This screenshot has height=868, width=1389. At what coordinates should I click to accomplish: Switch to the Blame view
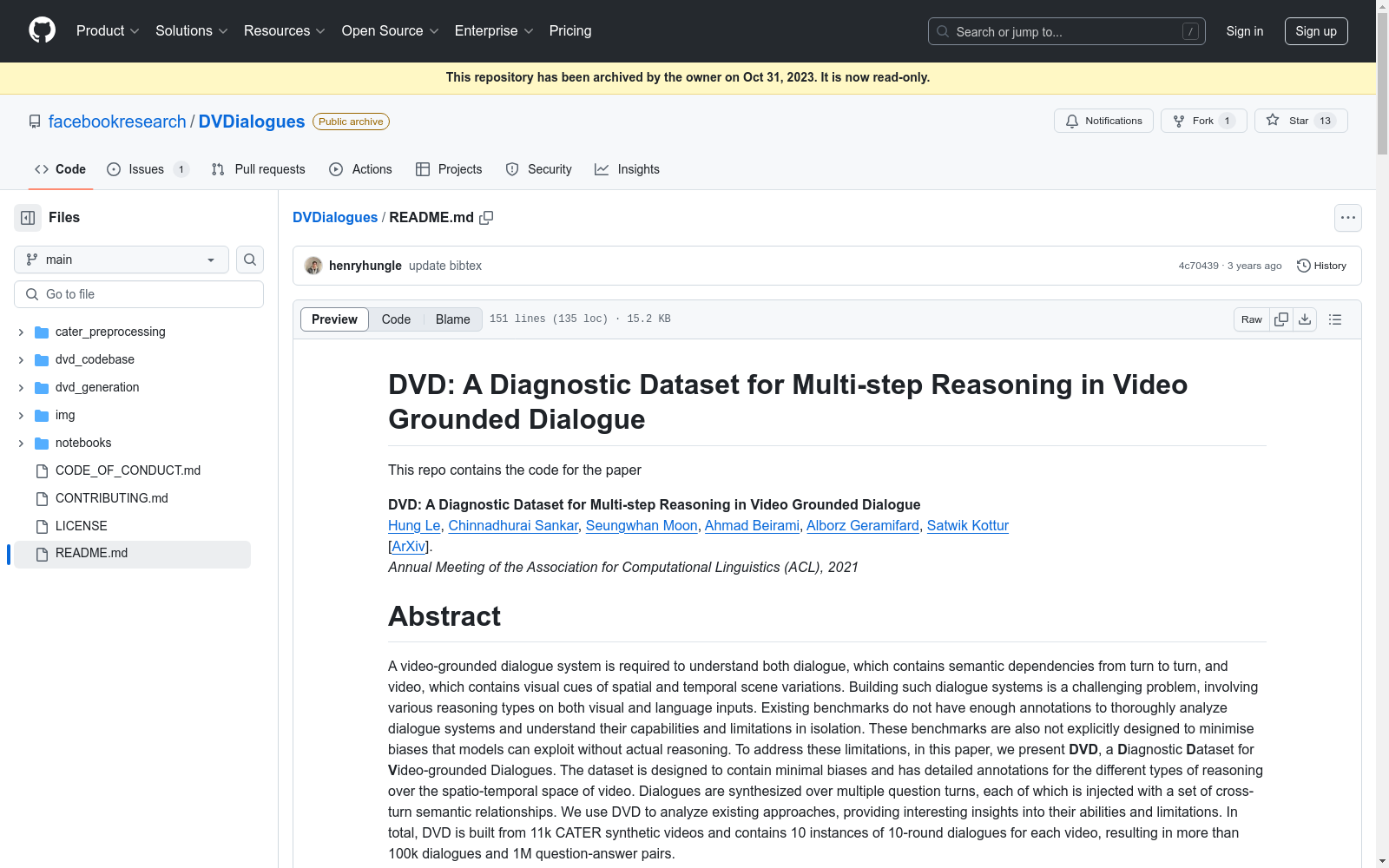[453, 319]
